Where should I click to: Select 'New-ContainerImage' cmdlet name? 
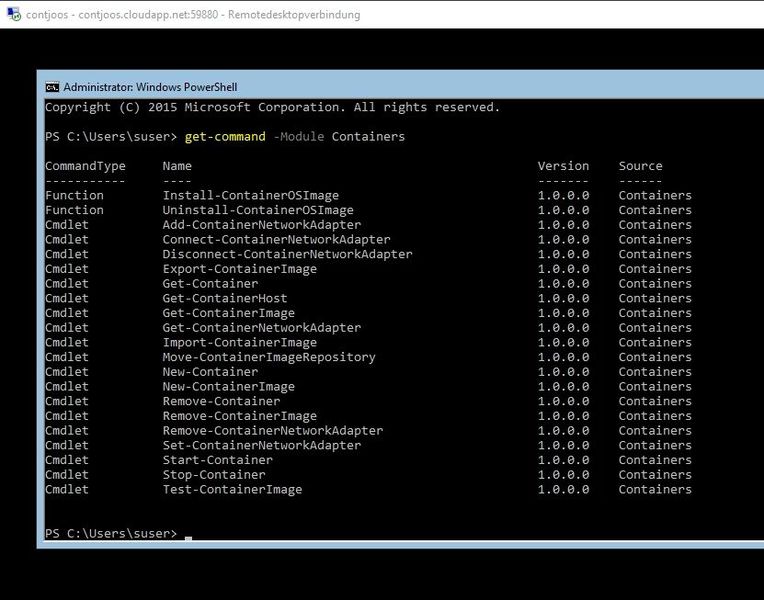(229, 387)
